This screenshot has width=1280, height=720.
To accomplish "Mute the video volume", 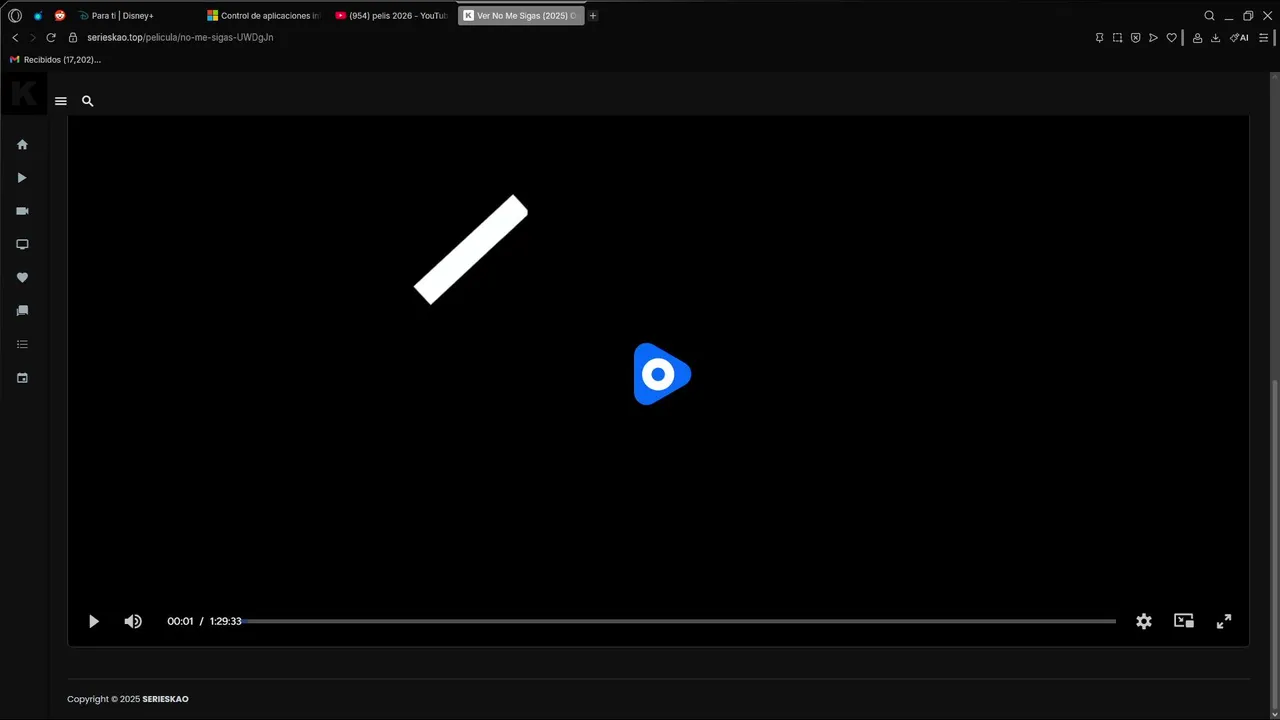I will [x=133, y=621].
